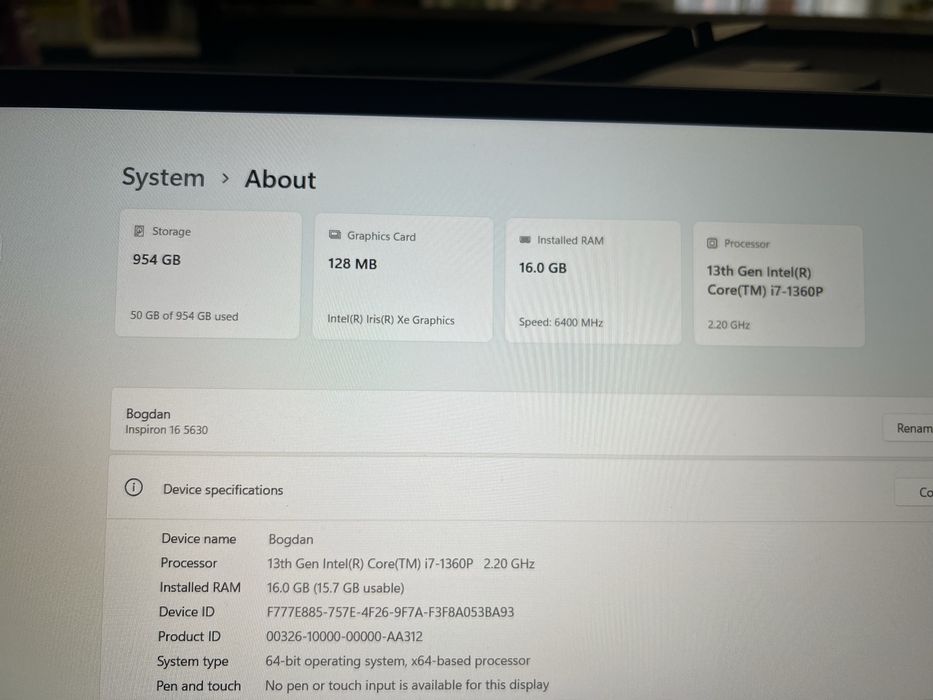Click the Device specifications info icon
Image resolution: width=933 pixels, height=700 pixels.
point(134,488)
